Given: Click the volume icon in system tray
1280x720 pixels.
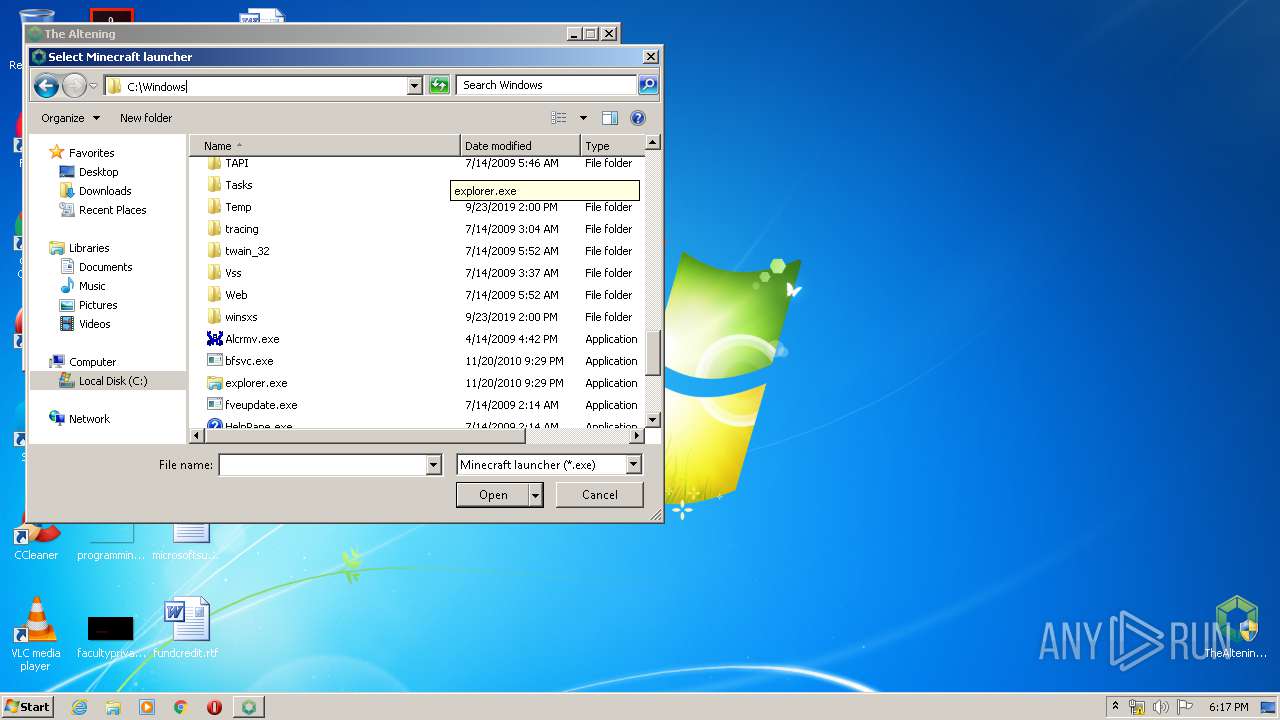Looking at the screenshot, I should [1161, 707].
